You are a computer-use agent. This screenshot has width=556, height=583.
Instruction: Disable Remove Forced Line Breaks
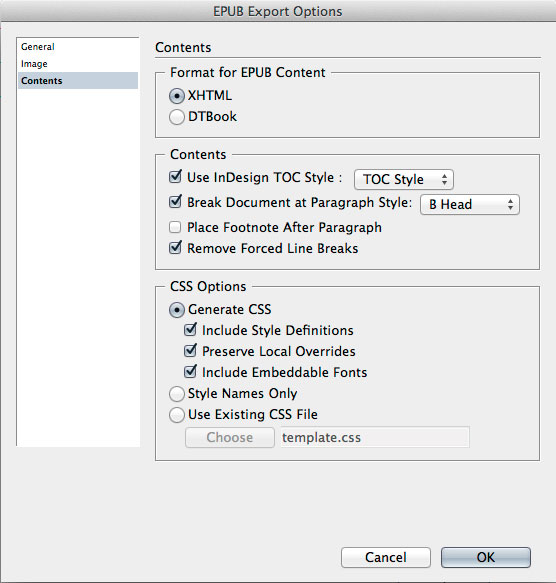pyautogui.click(x=175, y=248)
